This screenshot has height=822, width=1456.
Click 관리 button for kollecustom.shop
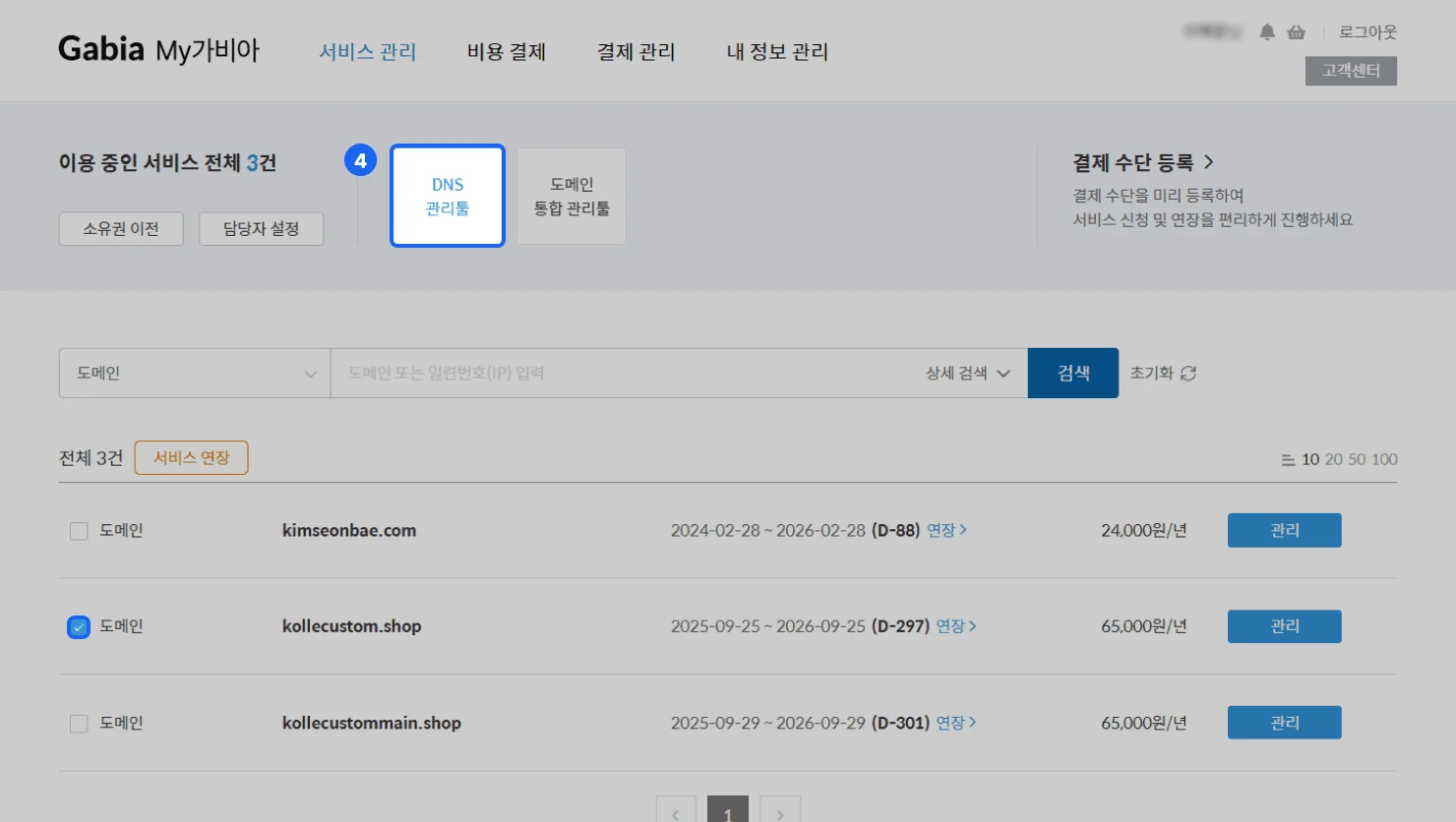[x=1285, y=626]
